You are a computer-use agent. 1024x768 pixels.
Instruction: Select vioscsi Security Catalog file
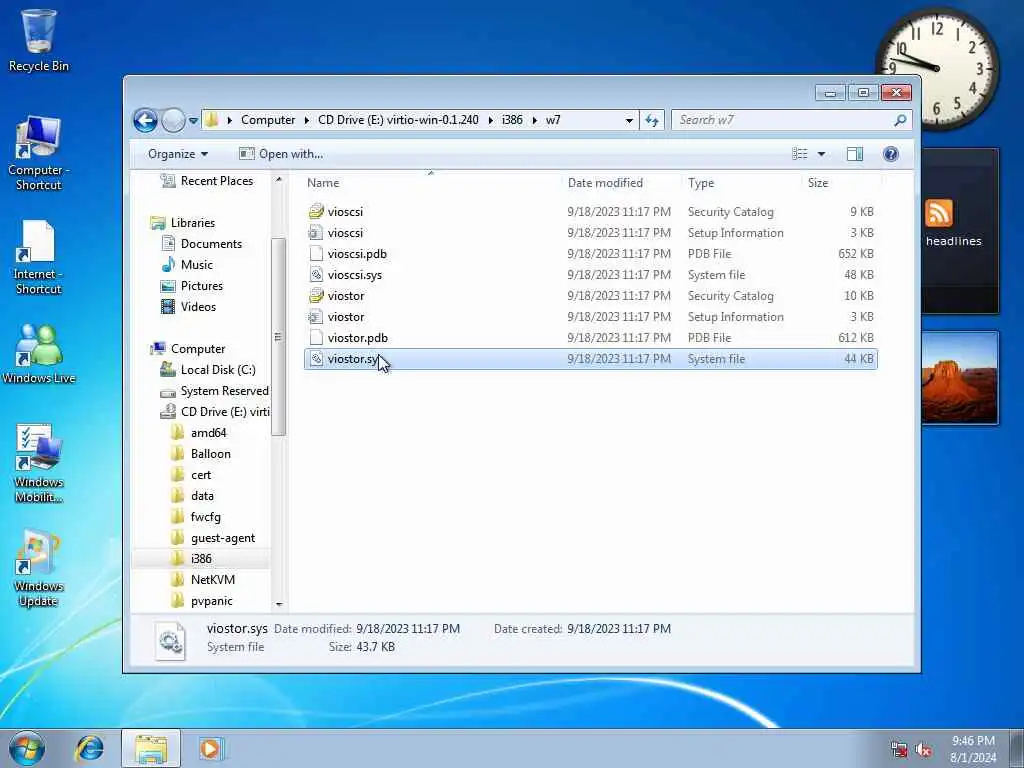pos(590,212)
